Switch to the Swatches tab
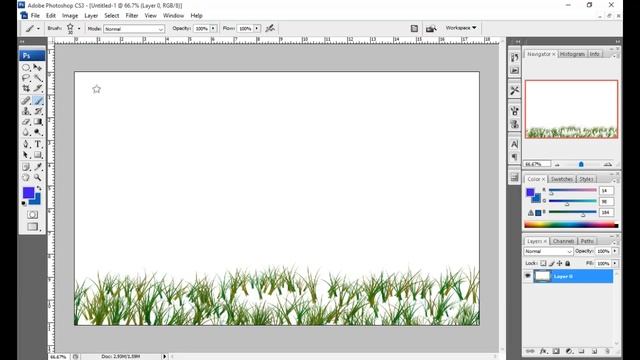640x360 pixels. click(562, 179)
